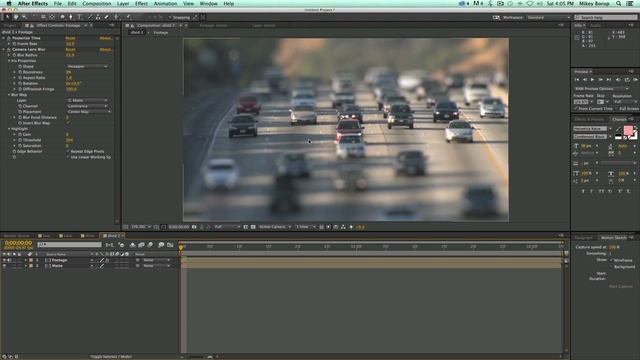Open the Animation menu
The width and height of the screenshot is (640, 360).
[165, 4]
